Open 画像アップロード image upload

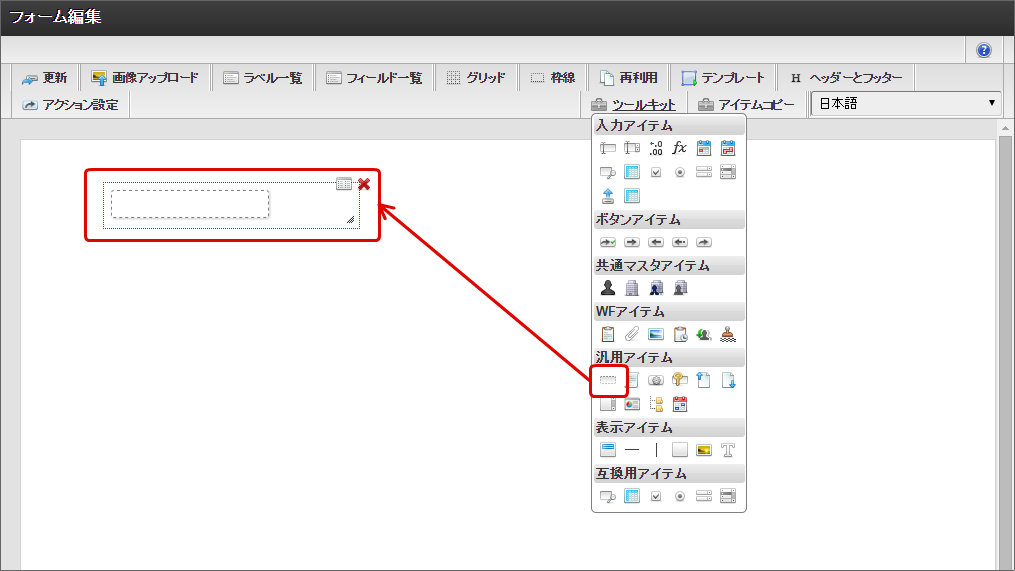(145, 78)
